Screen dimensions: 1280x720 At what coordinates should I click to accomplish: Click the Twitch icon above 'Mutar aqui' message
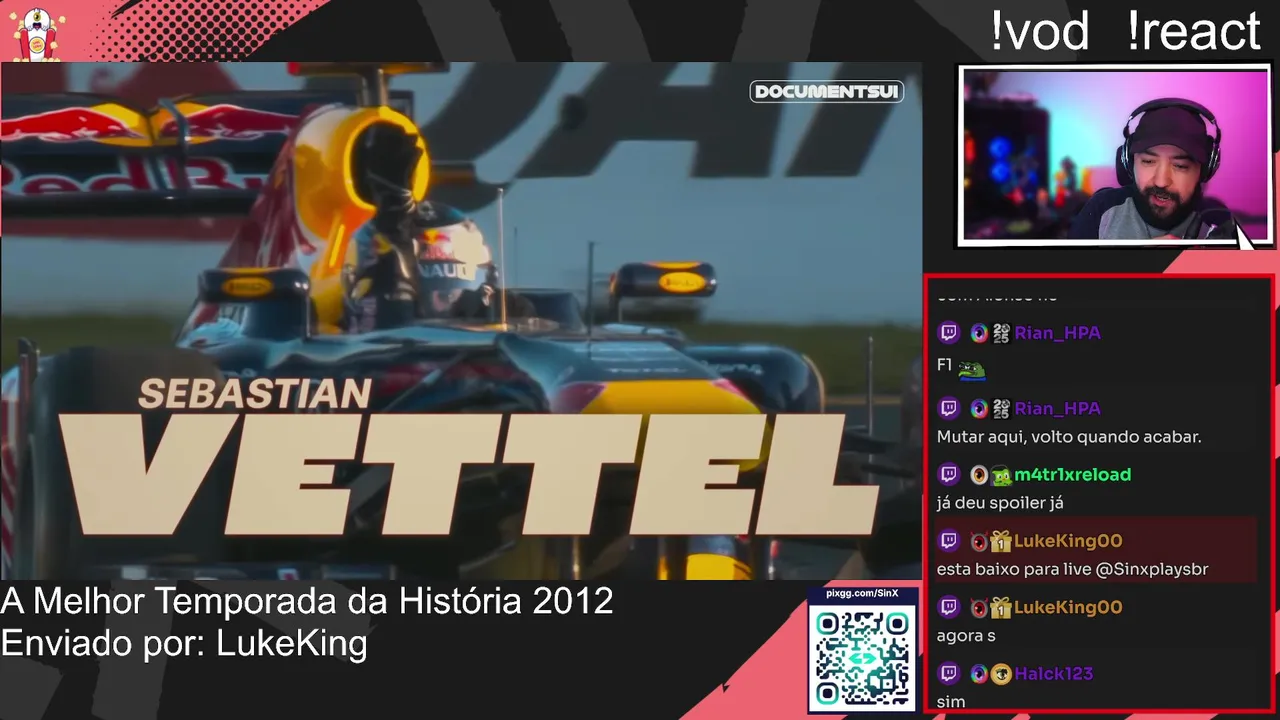949,408
